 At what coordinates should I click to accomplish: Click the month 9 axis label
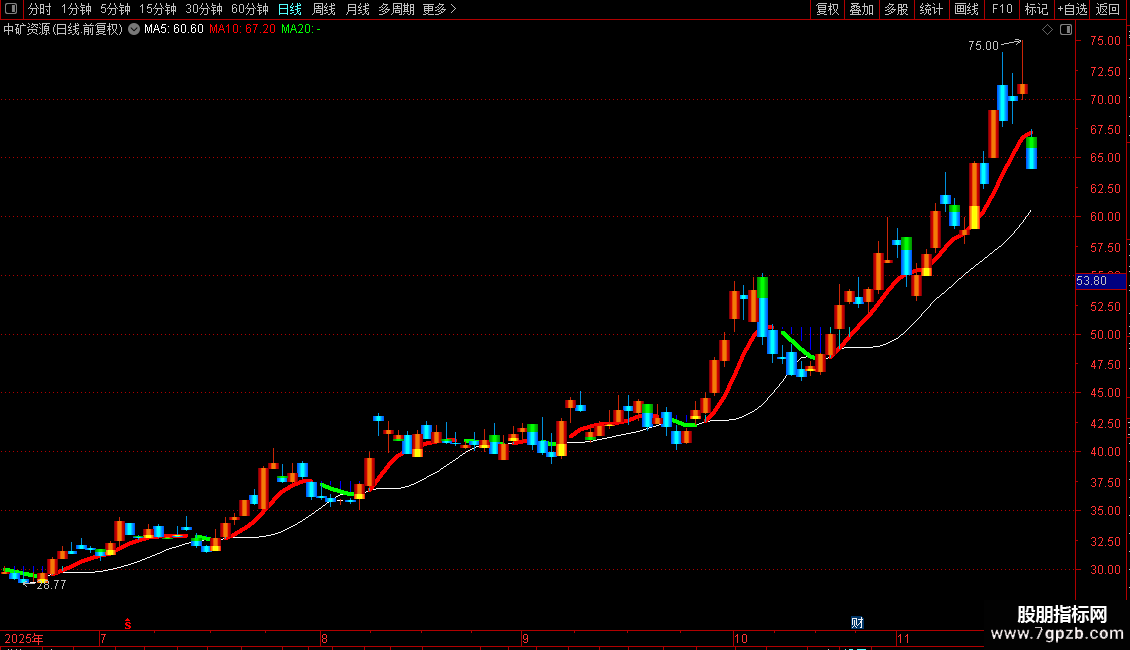pyautogui.click(x=525, y=638)
